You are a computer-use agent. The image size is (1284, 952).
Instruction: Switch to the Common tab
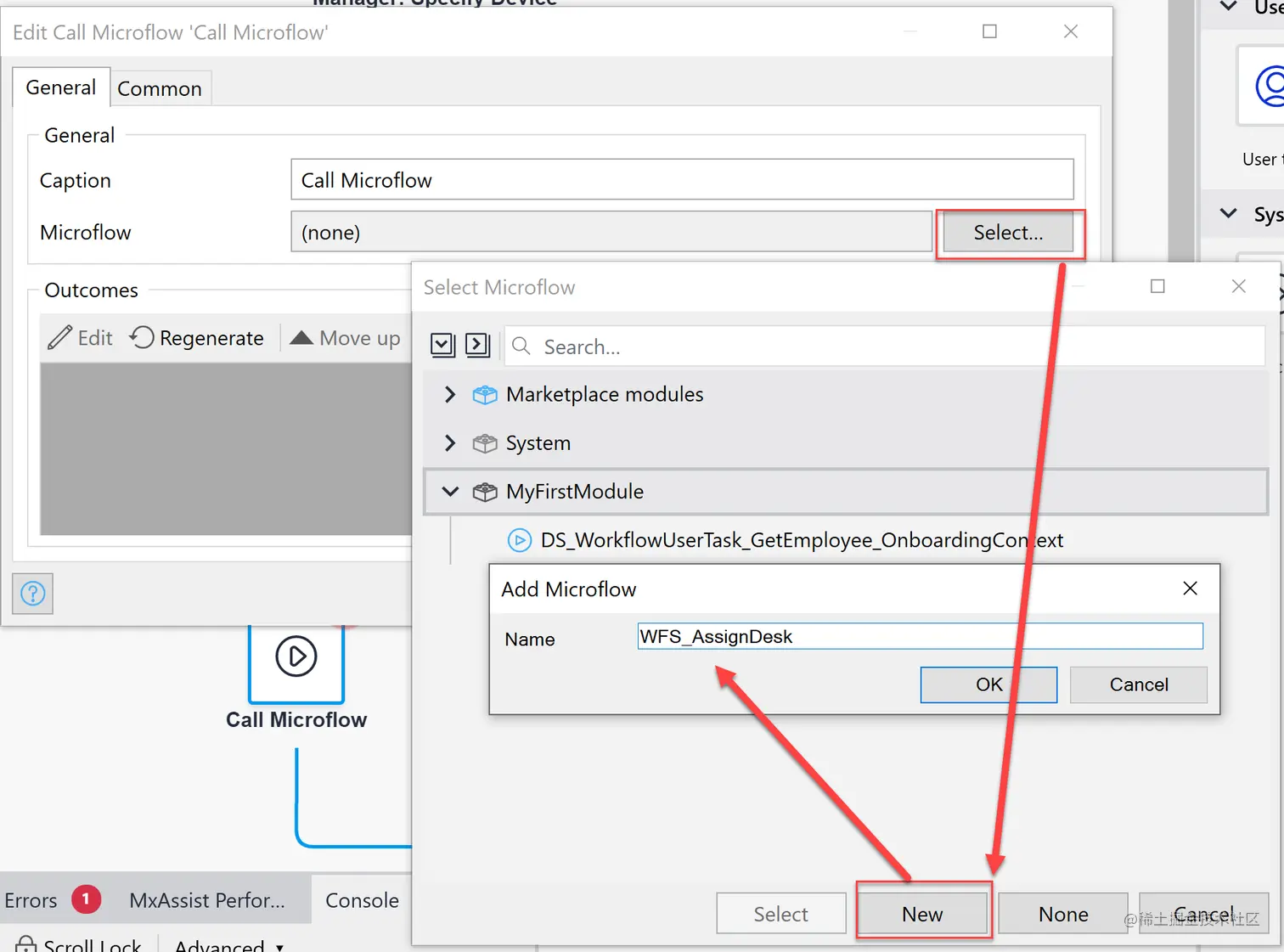[x=160, y=88]
